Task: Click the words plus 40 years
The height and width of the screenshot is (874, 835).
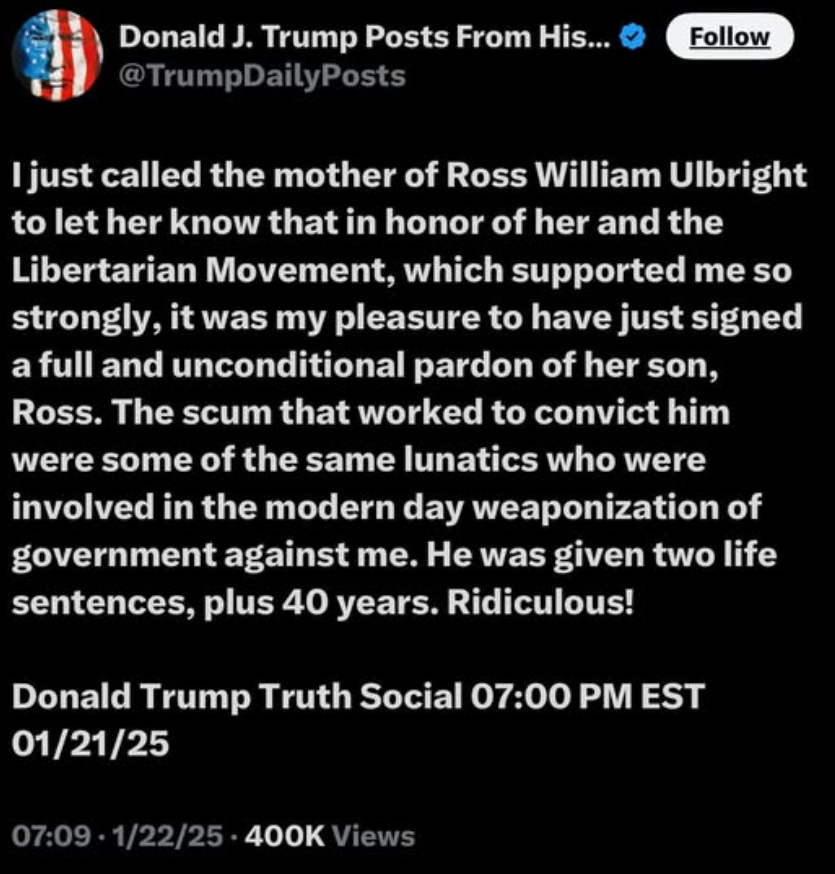Action: coord(318,604)
